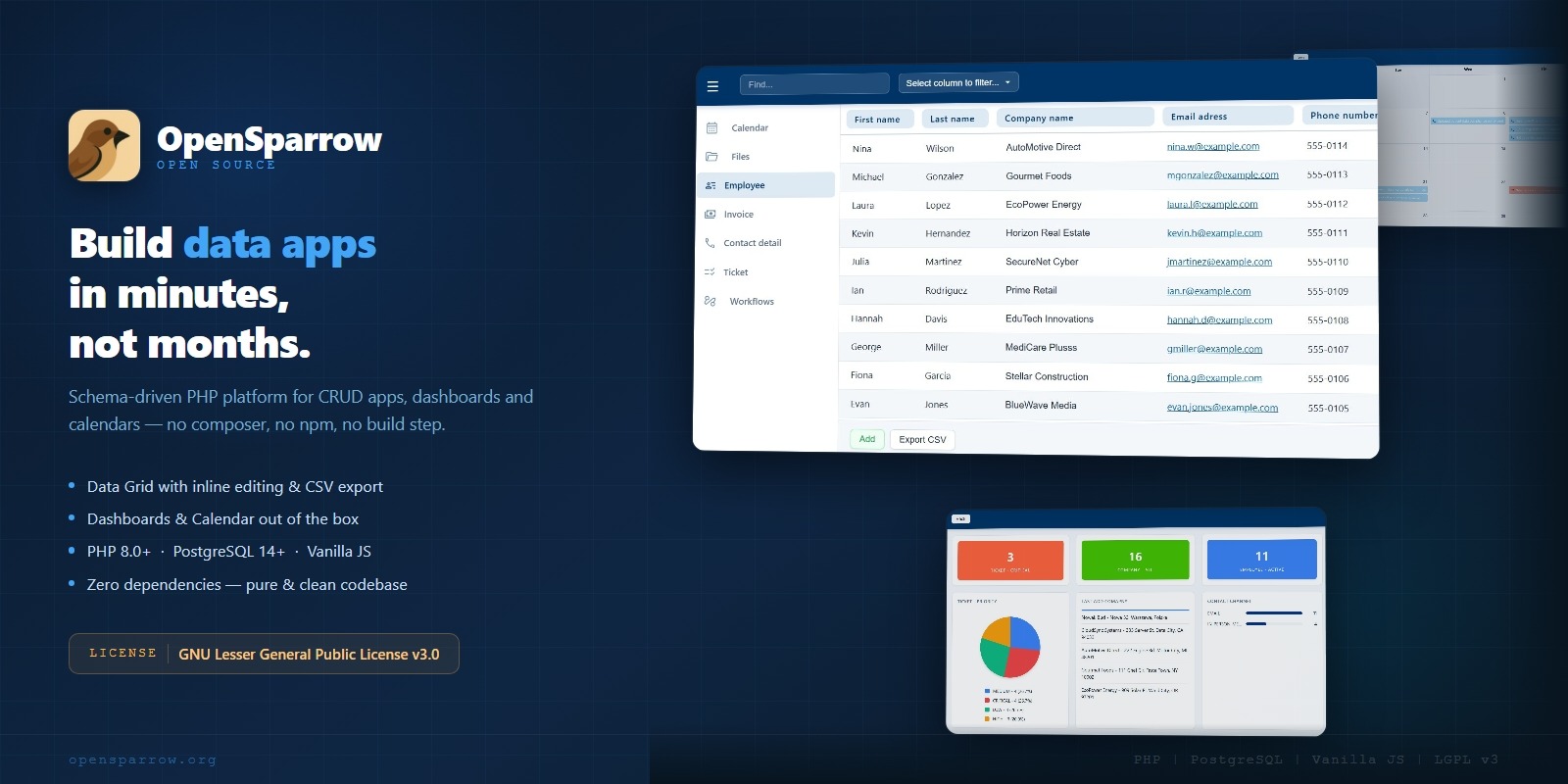Click the first name Nina cell
This screenshot has height=784, width=1568.
pyautogui.click(x=861, y=149)
